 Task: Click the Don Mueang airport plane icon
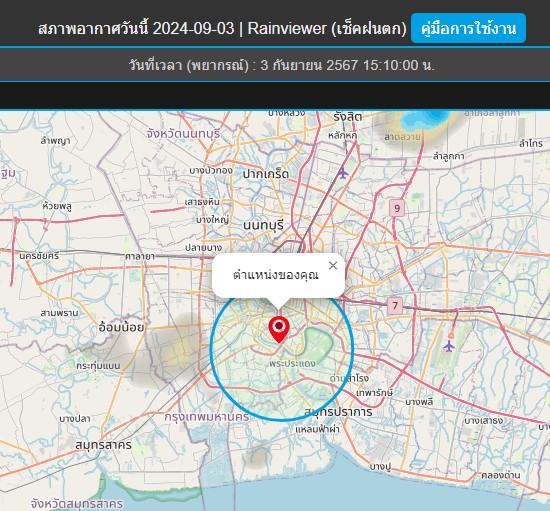[343, 173]
